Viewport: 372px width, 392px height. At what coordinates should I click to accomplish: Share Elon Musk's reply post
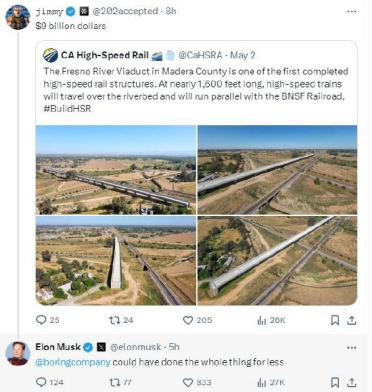352,382
